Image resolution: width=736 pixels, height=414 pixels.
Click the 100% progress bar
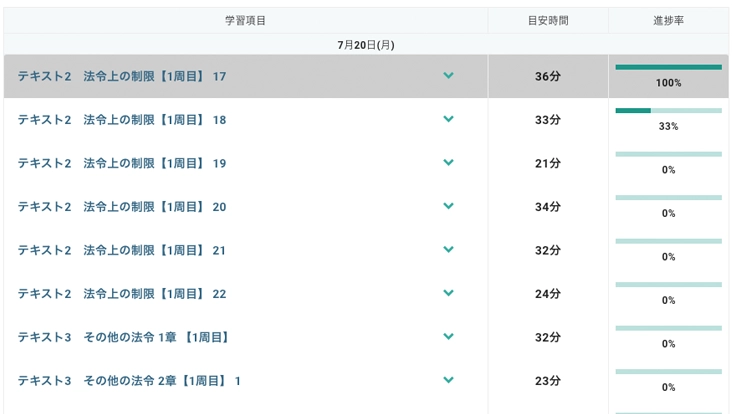coord(668,67)
